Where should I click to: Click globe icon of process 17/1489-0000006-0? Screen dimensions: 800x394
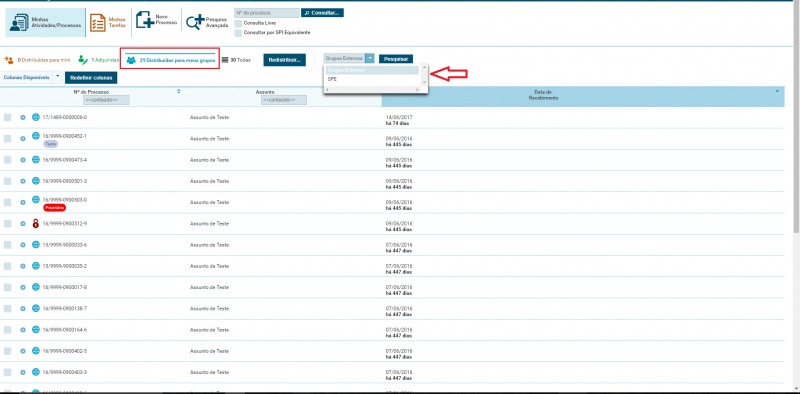(36, 117)
